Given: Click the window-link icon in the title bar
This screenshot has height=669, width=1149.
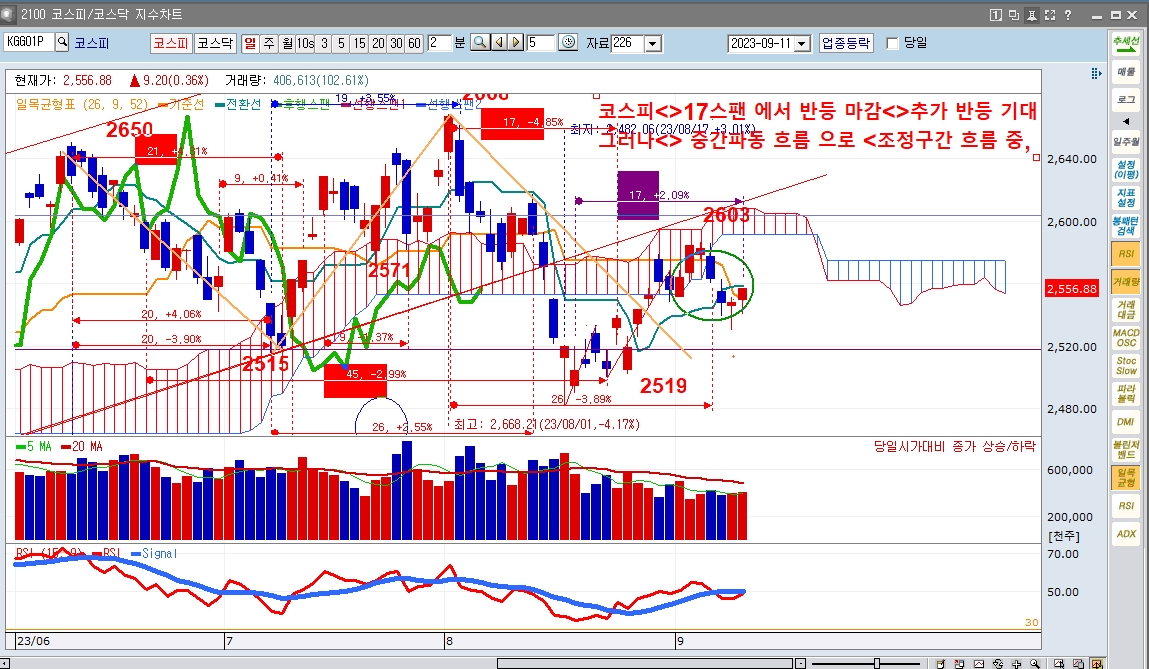Looking at the screenshot, I should (1013, 15).
